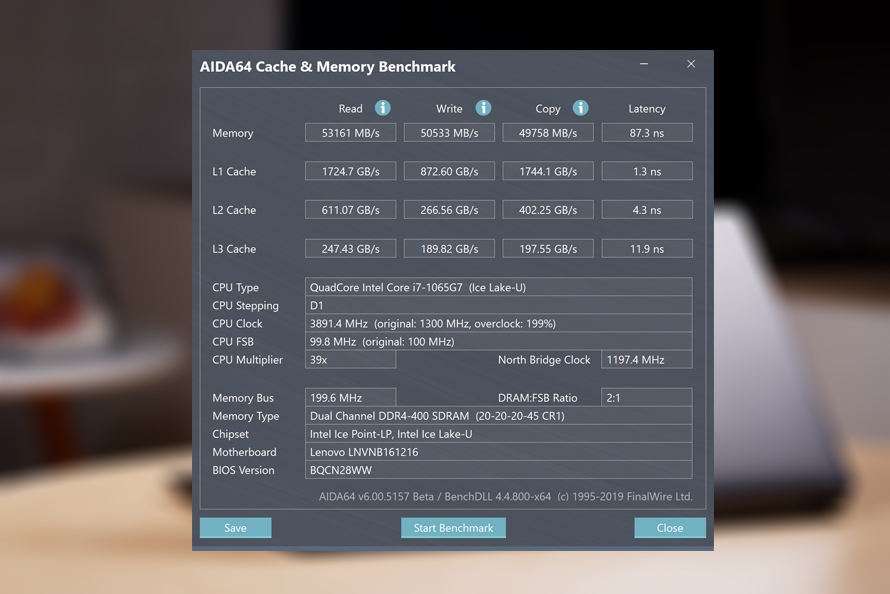The height and width of the screenshot is (594, 890).
Task: Click the info icon next to Write
Action: (483, 108)
